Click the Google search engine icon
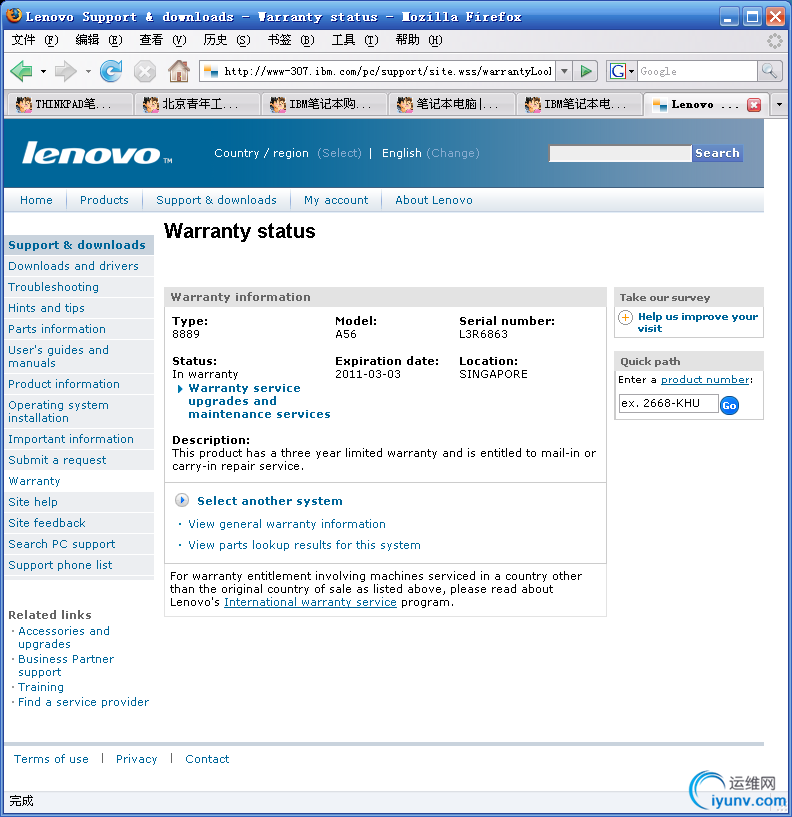 (x=617, y=71)
